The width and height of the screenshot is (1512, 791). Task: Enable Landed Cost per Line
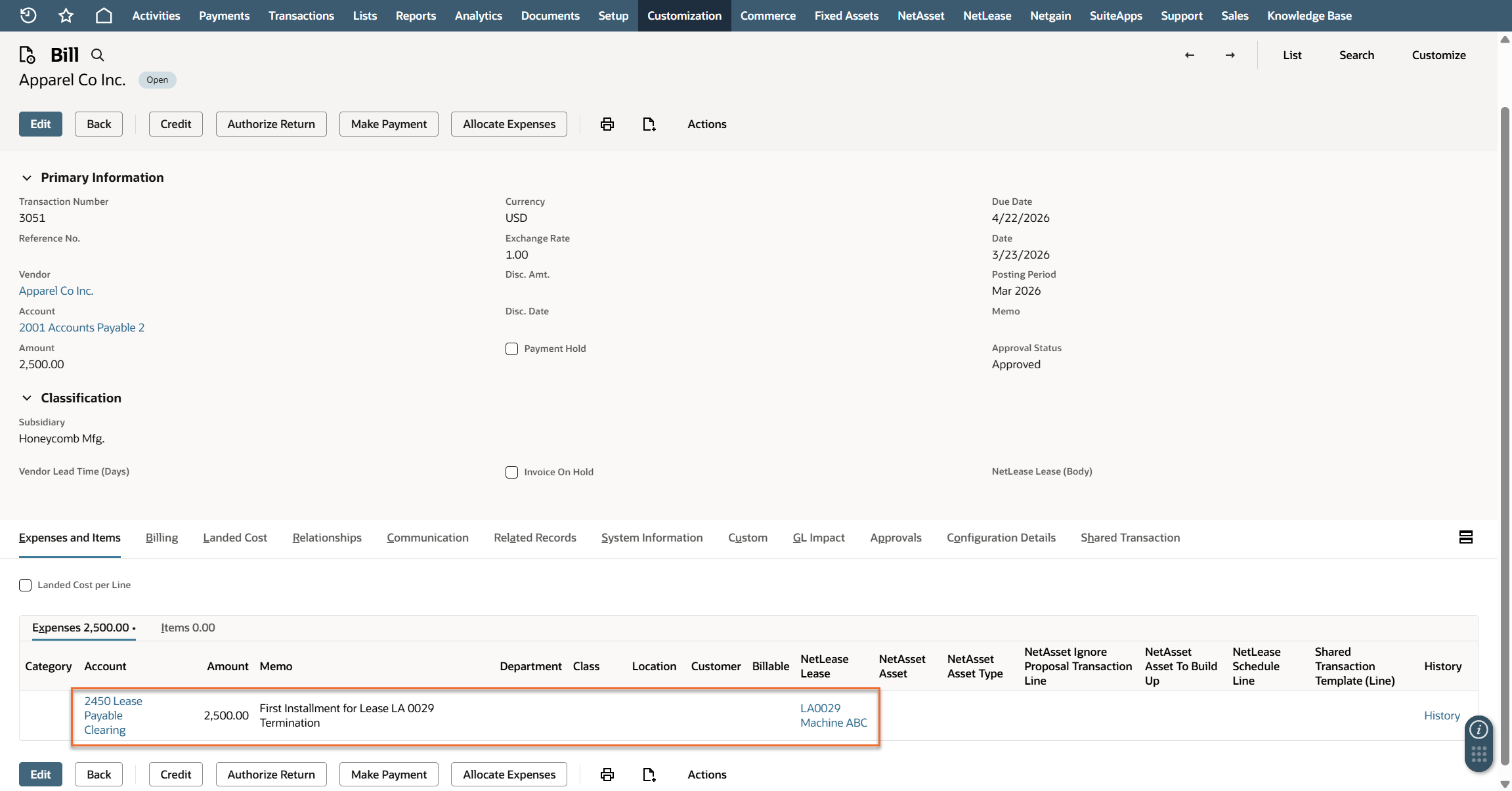coord(25,585)
